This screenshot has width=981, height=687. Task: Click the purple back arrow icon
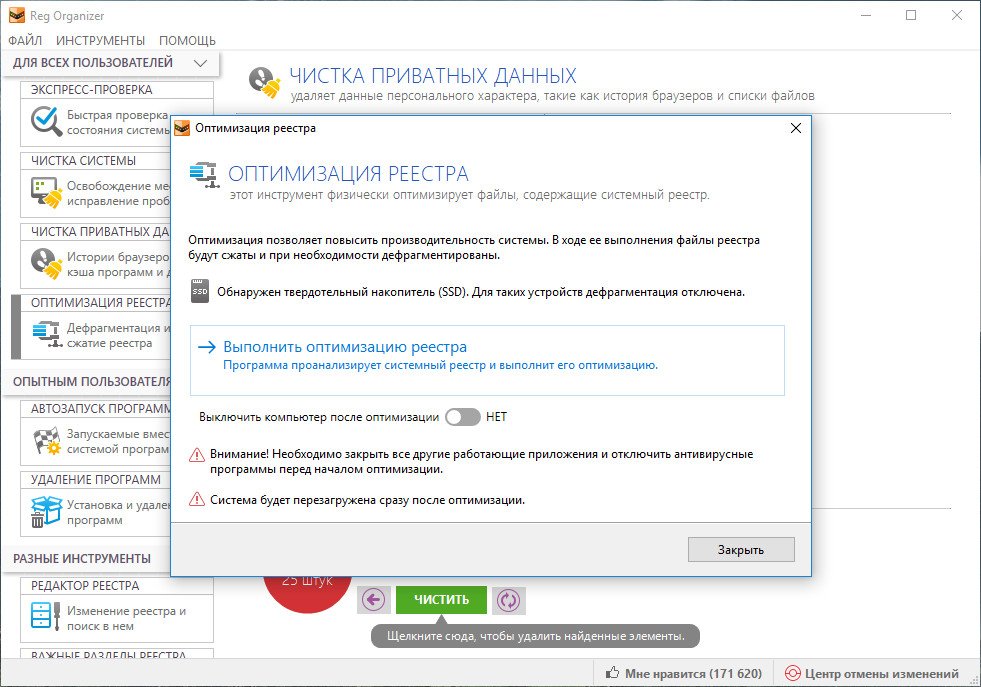[373, 600]
